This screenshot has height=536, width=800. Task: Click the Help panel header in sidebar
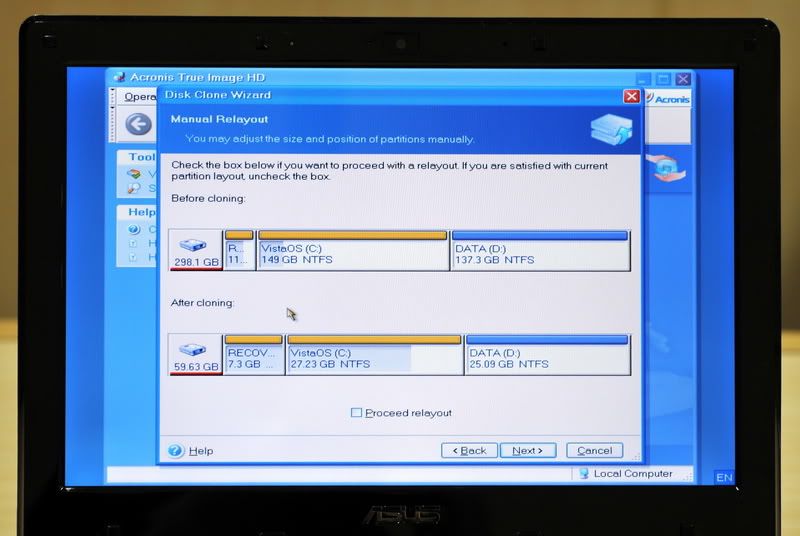pyautogui.click(x=138, y=212)
